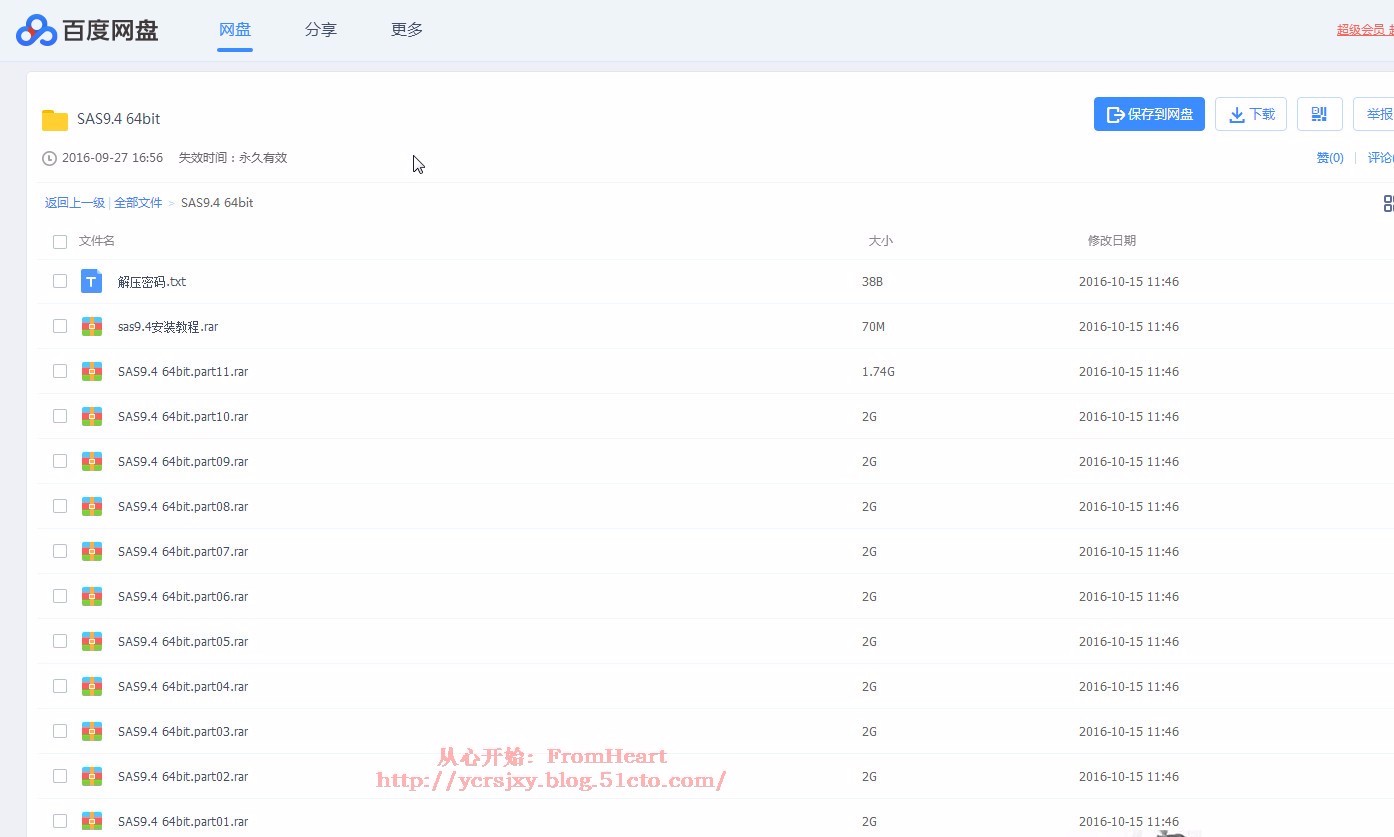The width and height of the screenshot is (1394, 837).
Task: Click the archive icon of part08.rar
Action: click(x=92, y=506)
